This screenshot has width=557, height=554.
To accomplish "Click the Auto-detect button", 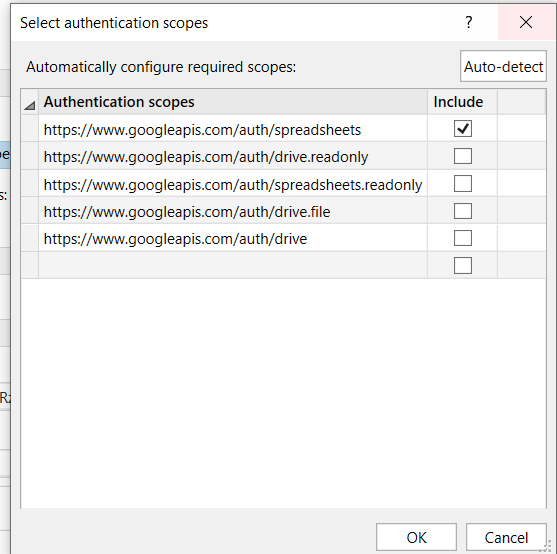I will coord(503,66).
